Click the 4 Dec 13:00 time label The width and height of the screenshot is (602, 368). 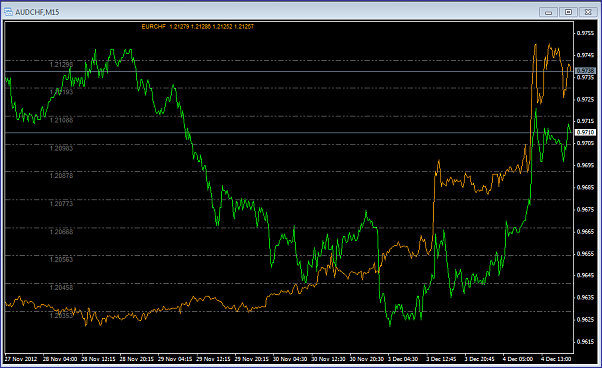[556, 359]
